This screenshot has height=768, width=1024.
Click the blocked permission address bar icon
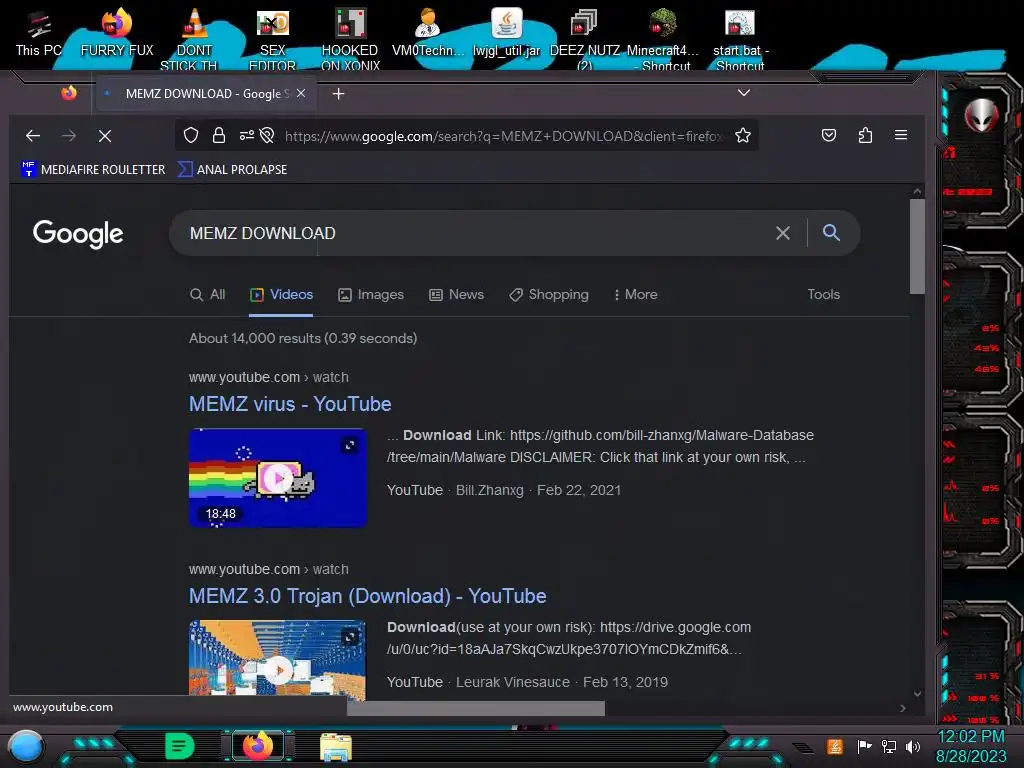(266, 135)
